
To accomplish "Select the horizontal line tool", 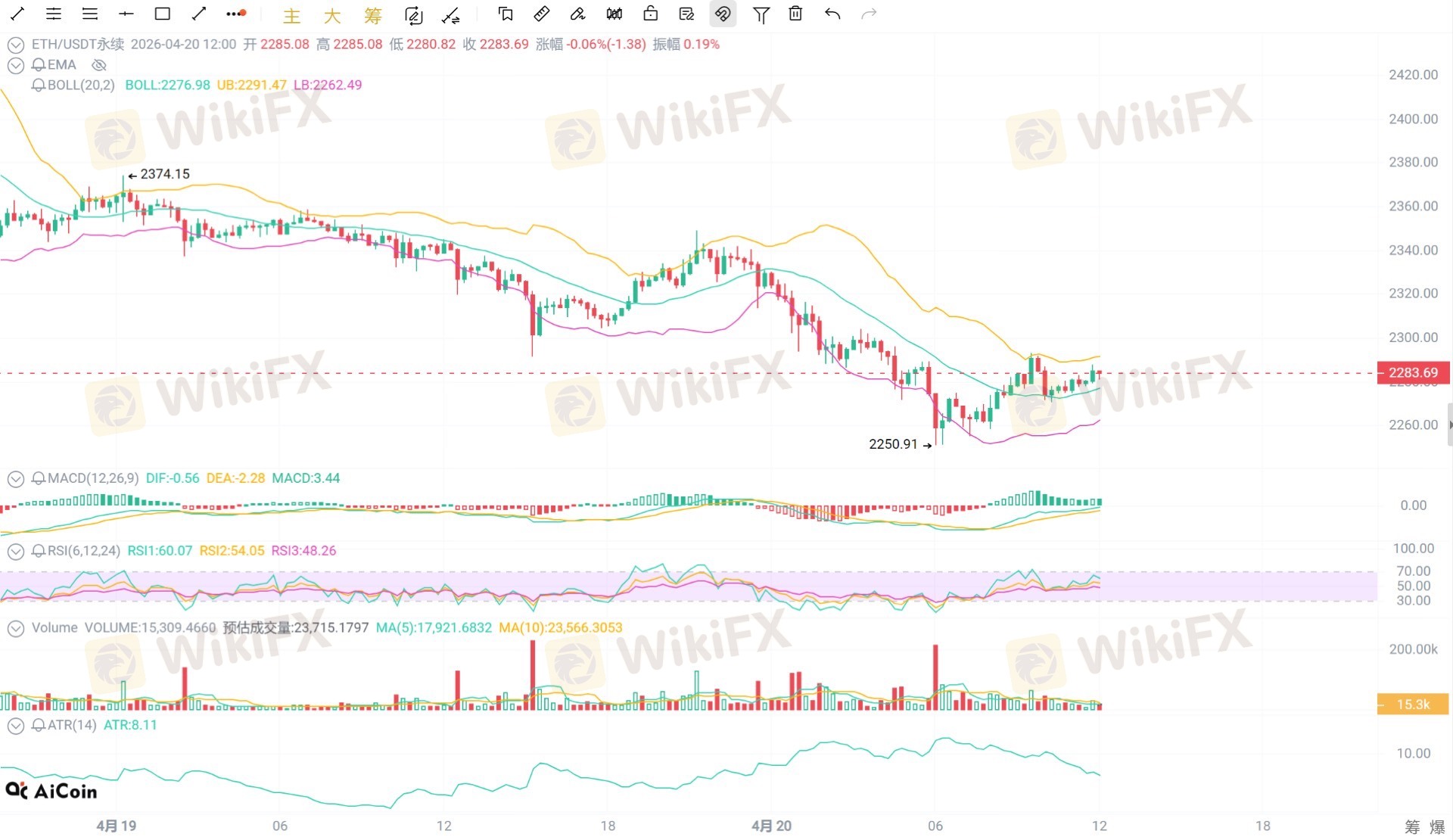I will pos(126,14).
